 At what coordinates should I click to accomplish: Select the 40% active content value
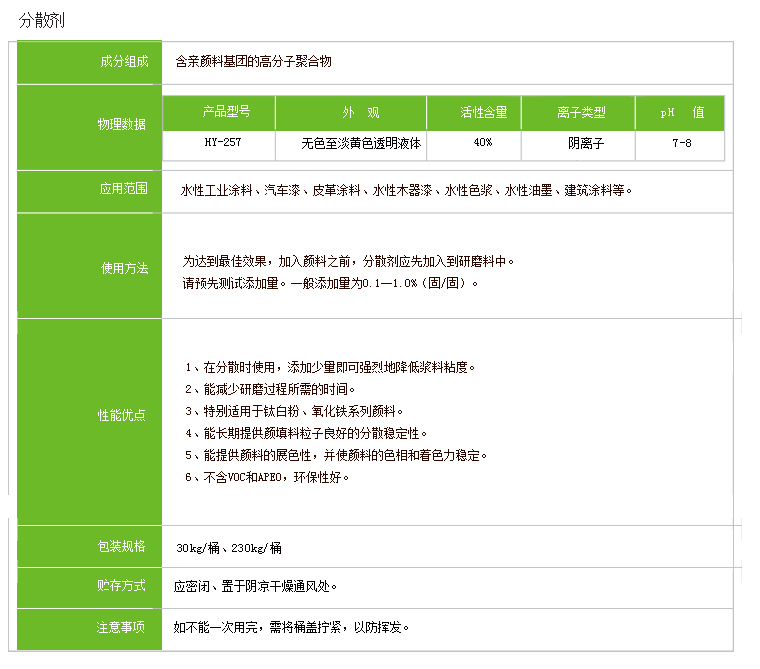point(483,143)
